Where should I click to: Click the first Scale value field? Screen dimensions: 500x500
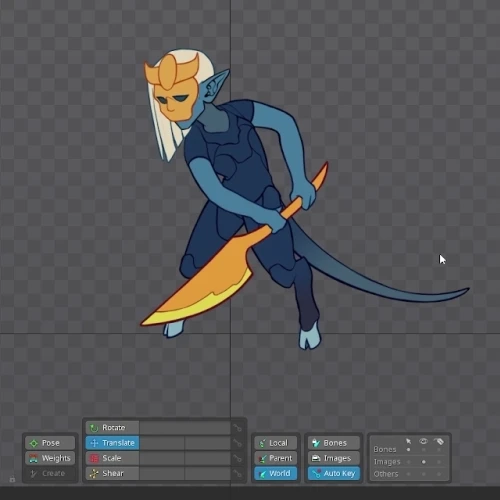pyautogui.click(x=162, y=458)
